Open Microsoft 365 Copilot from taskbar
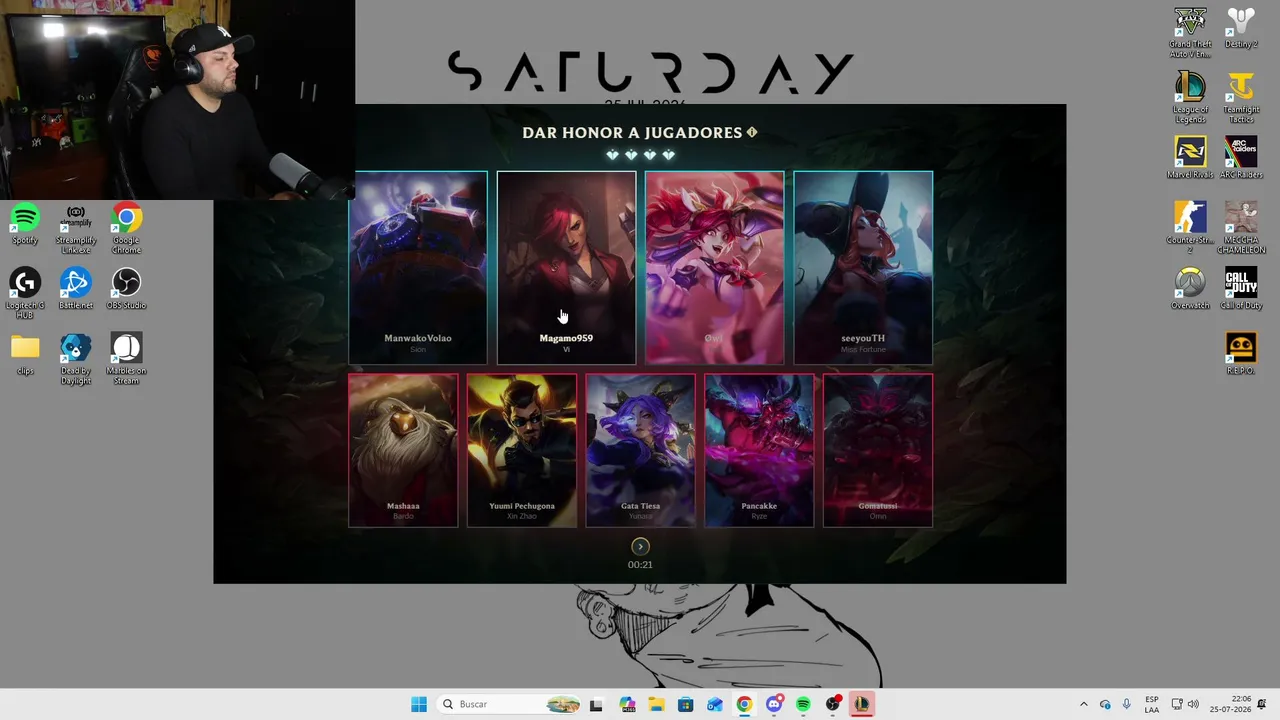 [x=627, y=704]
